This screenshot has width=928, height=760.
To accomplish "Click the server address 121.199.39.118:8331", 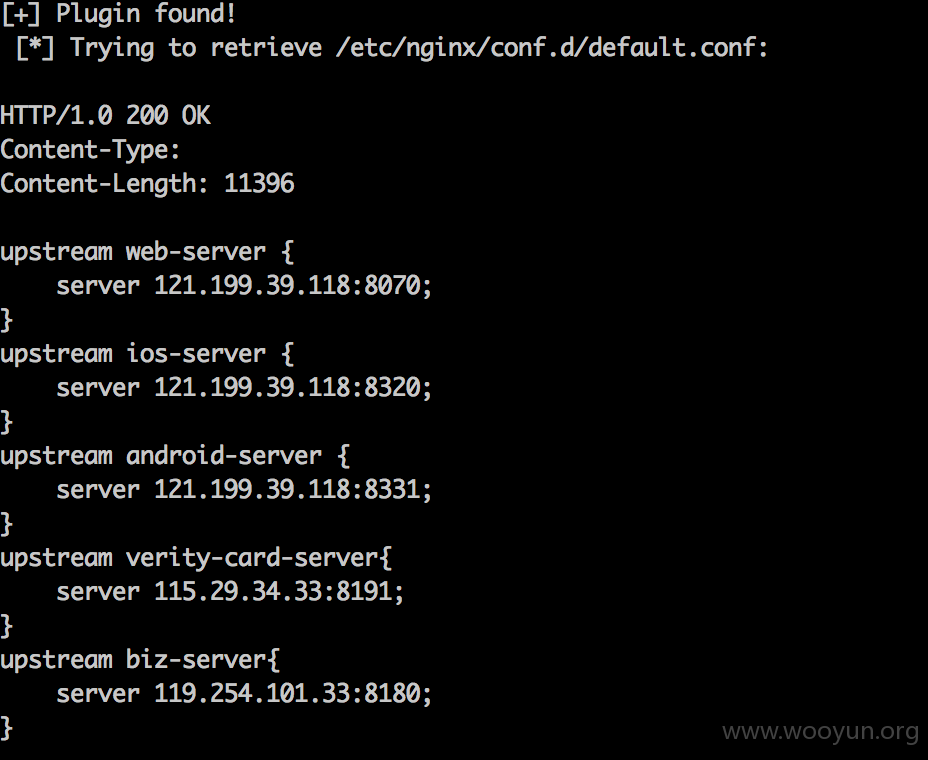I will coord(288,490).
